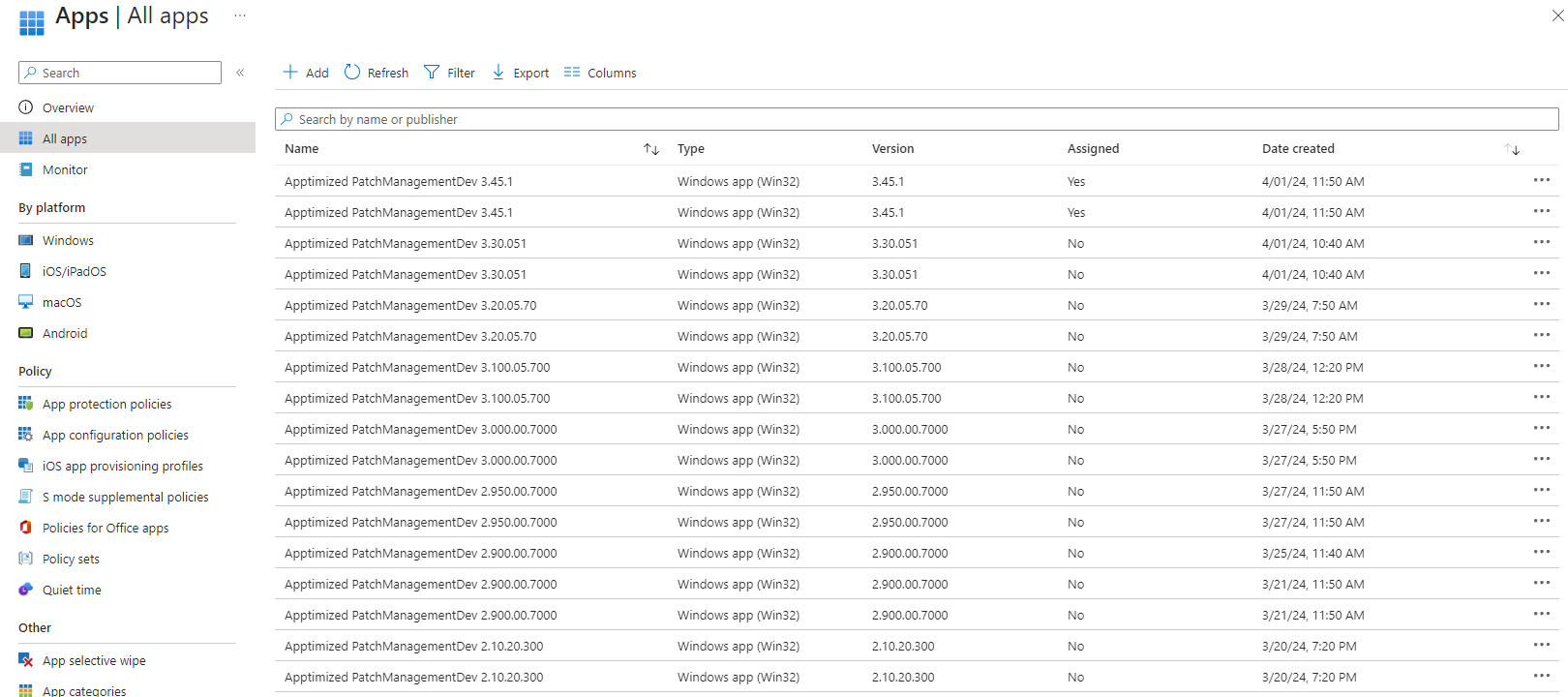Open Policy sets

(71, 559)
